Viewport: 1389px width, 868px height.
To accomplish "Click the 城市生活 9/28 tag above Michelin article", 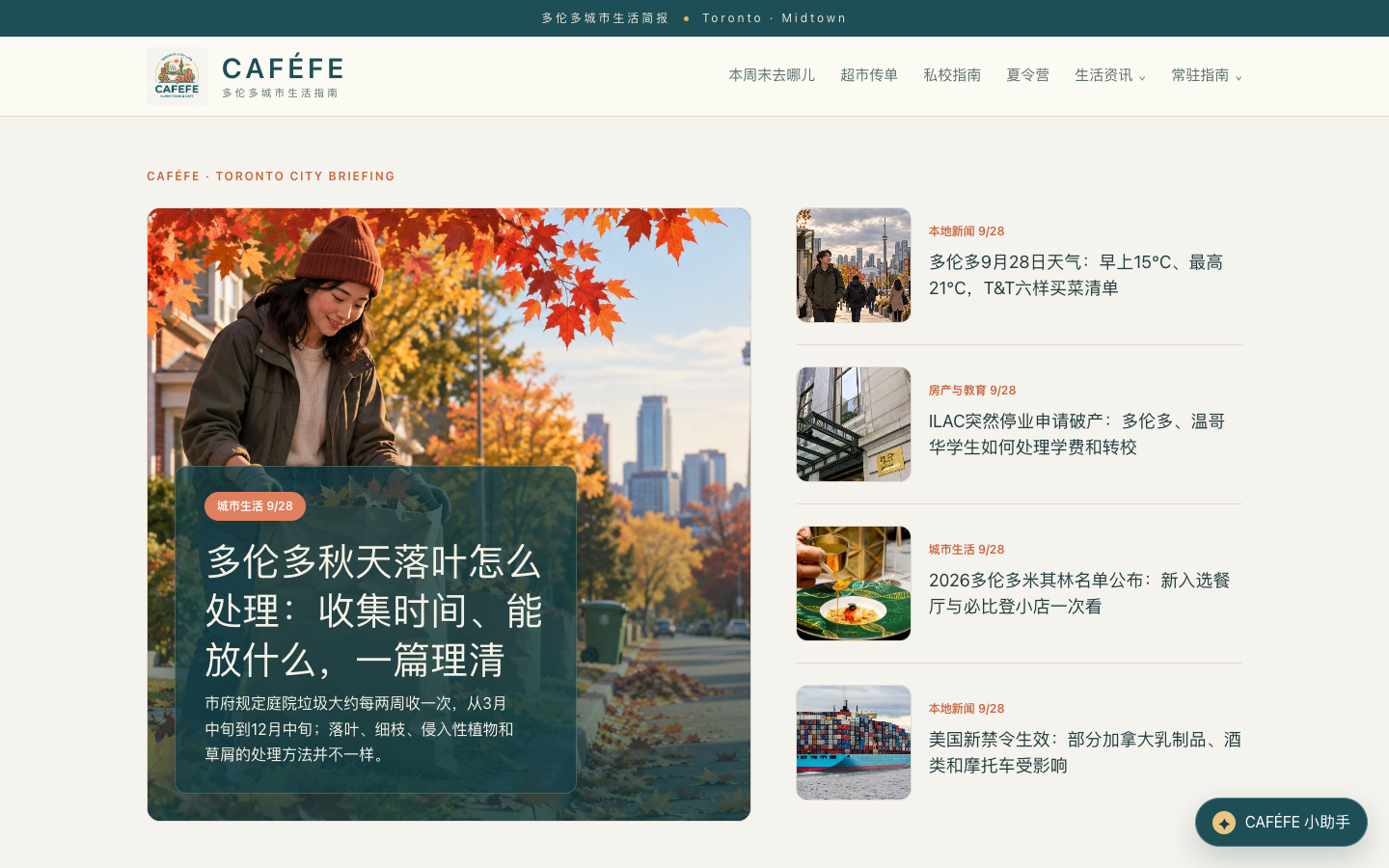I will 967,550.
